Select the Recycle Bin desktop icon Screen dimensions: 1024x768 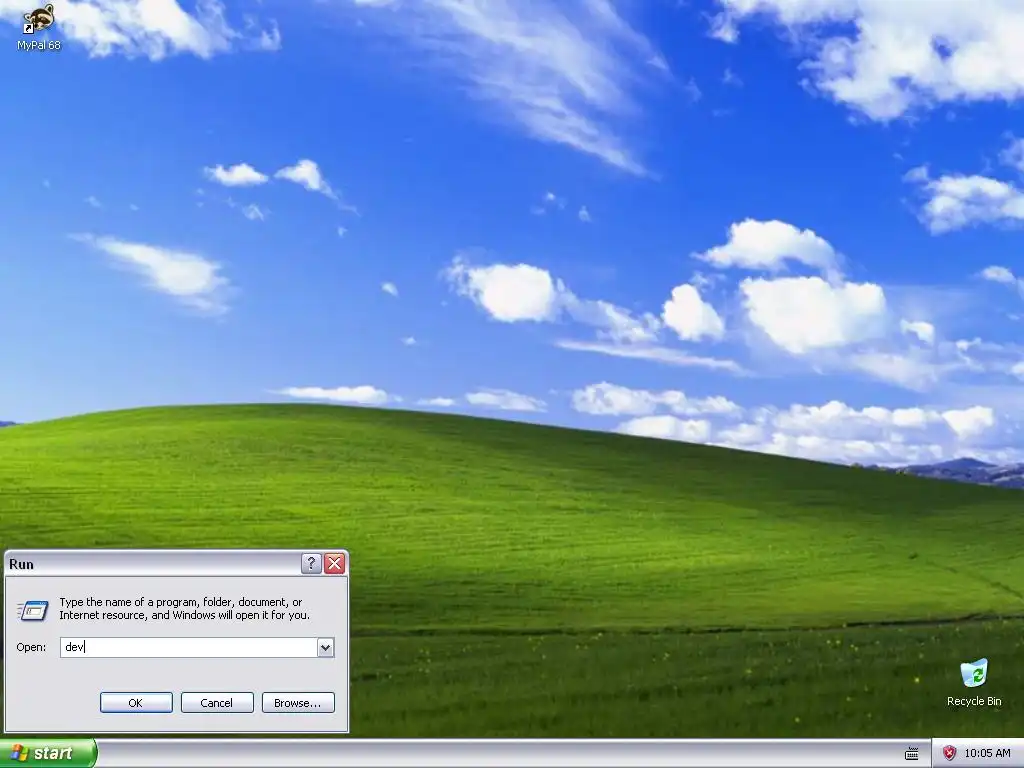(x=974, y=682)
